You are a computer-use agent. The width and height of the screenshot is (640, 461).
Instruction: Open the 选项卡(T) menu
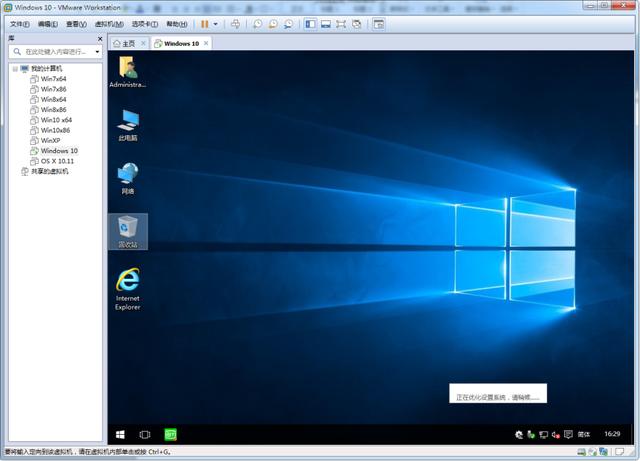pos(144,24)
